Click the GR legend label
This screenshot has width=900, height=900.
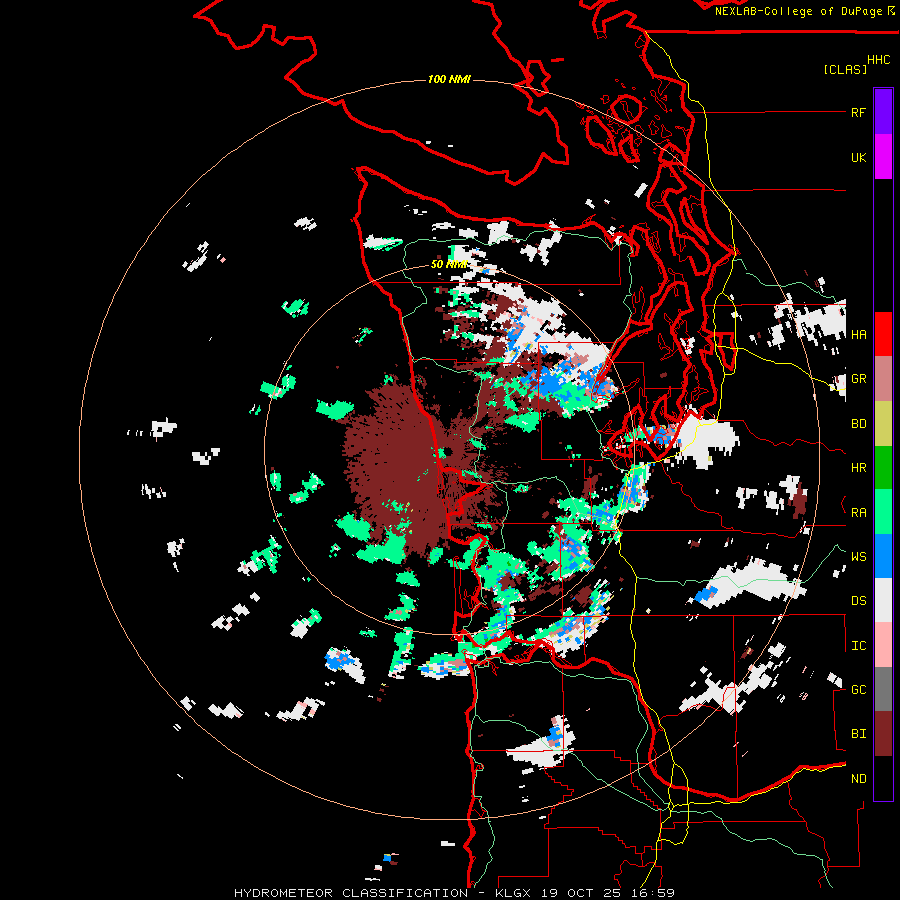pos(858,379)
